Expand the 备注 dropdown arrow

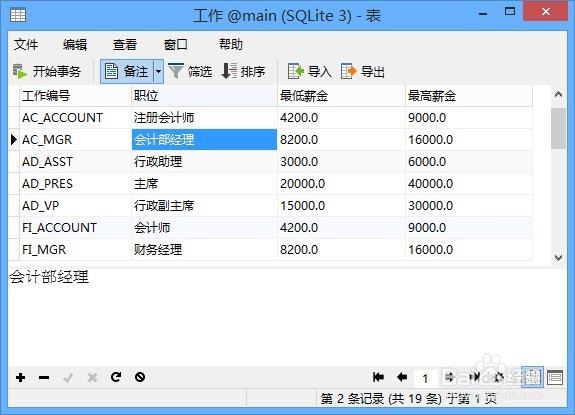point(158,71)
